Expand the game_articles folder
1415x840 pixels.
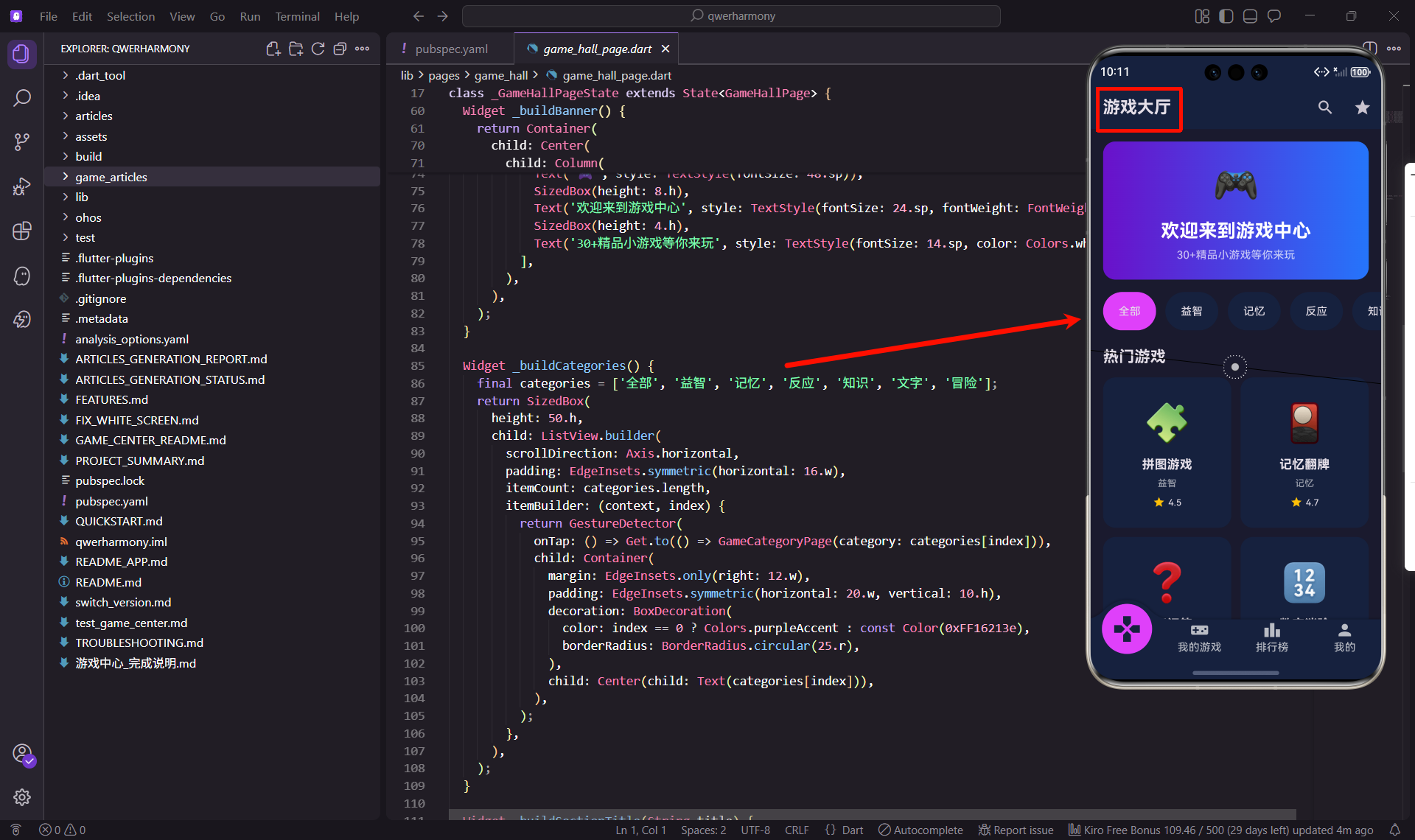coord(111,177)
